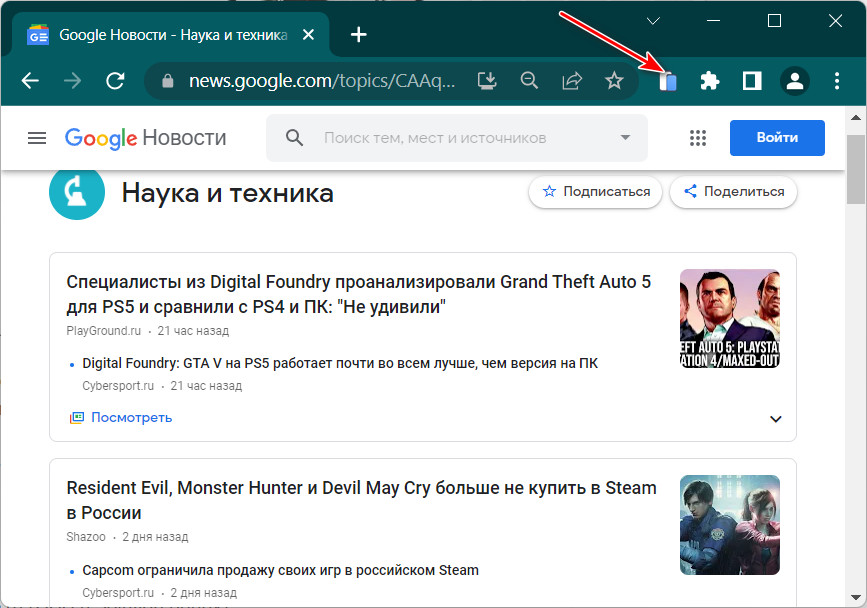The height and width of the screenshot is (608, 867).
Task: Open Capcom ограничила продажу article link
Action: pos(280,570)
